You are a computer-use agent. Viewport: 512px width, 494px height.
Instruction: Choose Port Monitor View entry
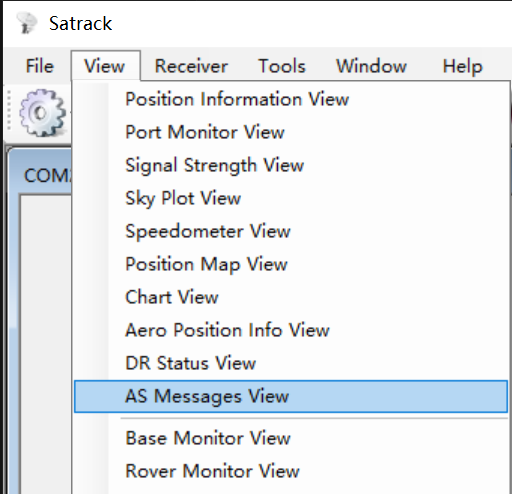(x=291, y=132)
